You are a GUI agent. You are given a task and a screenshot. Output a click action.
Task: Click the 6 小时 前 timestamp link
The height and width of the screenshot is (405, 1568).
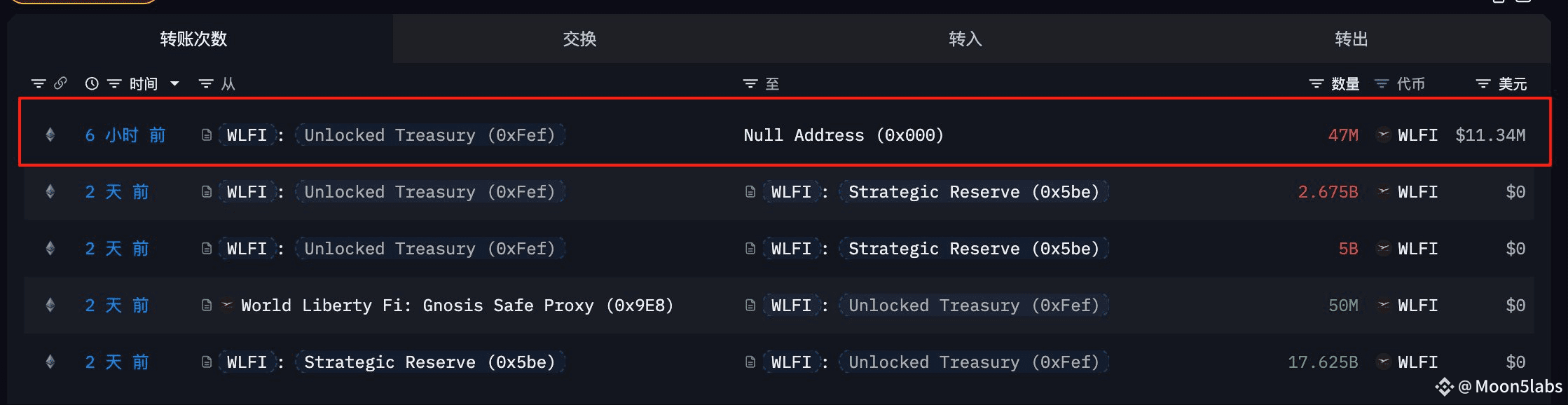pos(125,135)
